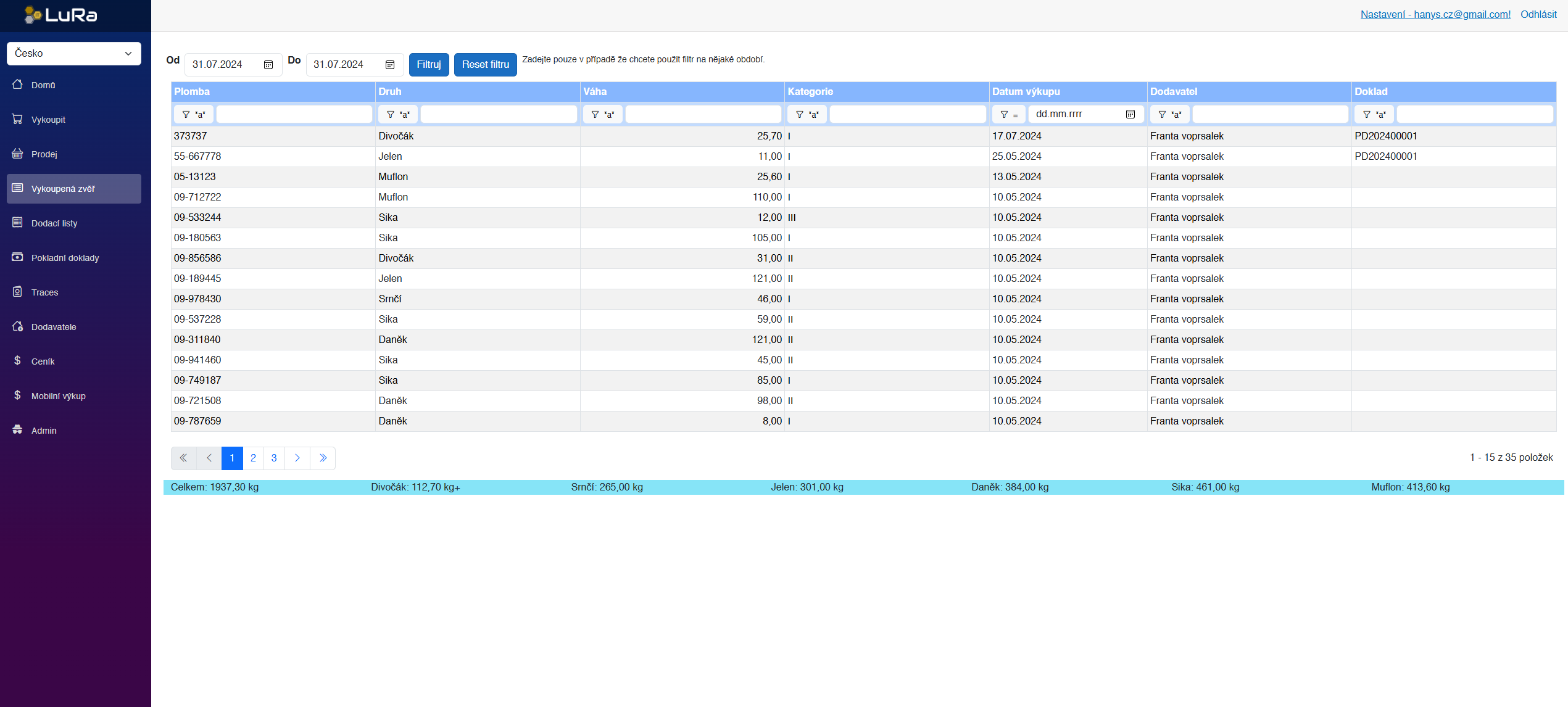Open Plomba column filter operator menu
Image resolution: width=1568 pixels, height=707 pixels.
click(x=194, y=114)
